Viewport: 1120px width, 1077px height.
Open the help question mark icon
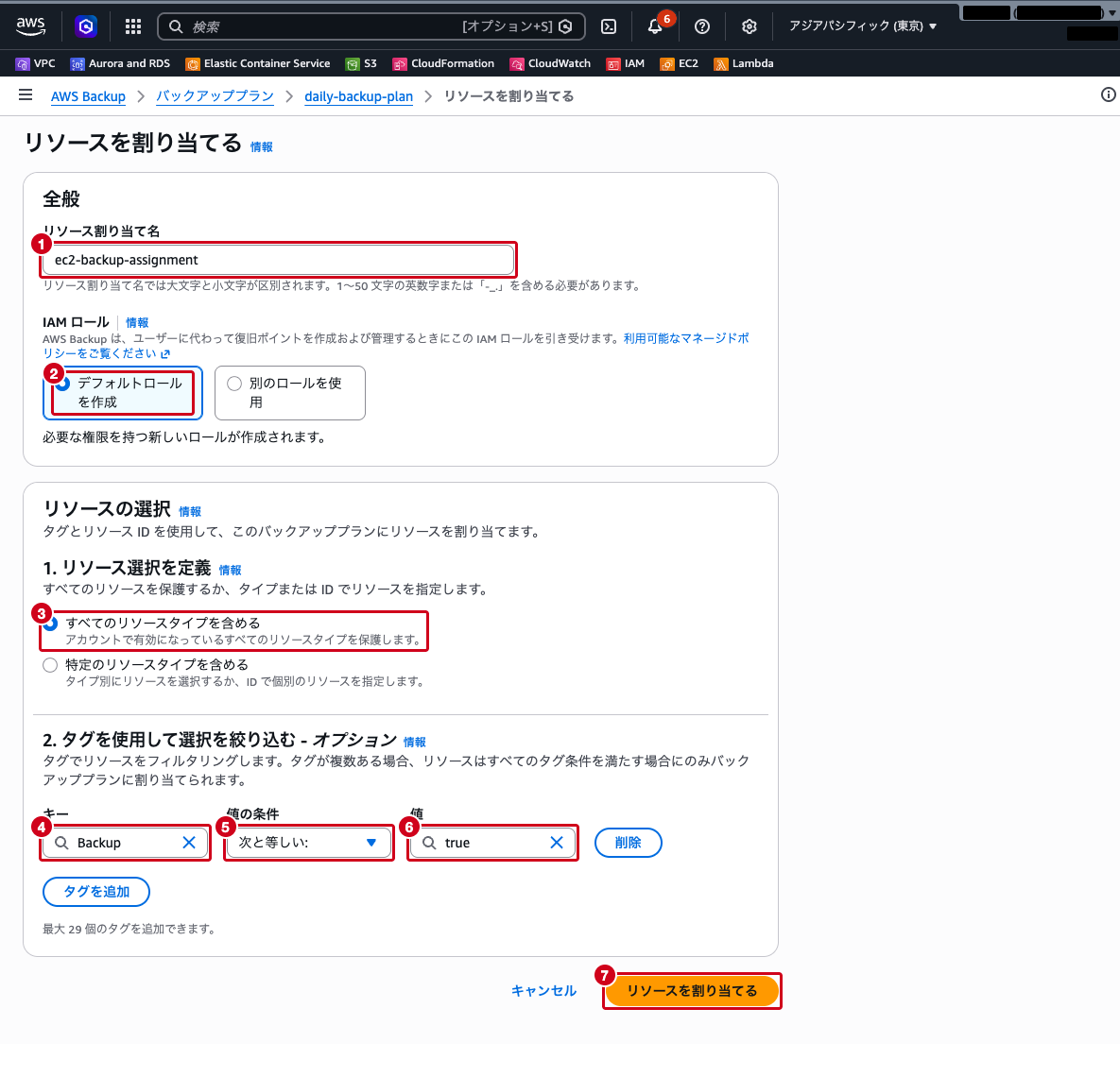tap(702, 26)
